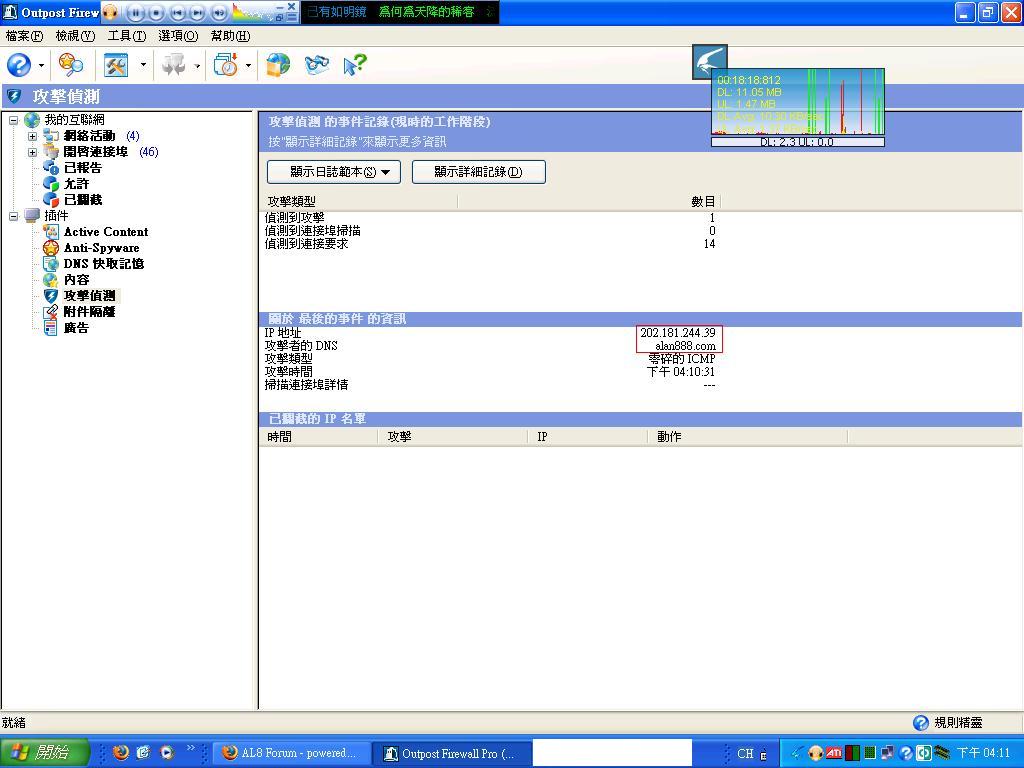
Task: Click the 攻擊 column header in blocked list
Action: coord(453,437)
